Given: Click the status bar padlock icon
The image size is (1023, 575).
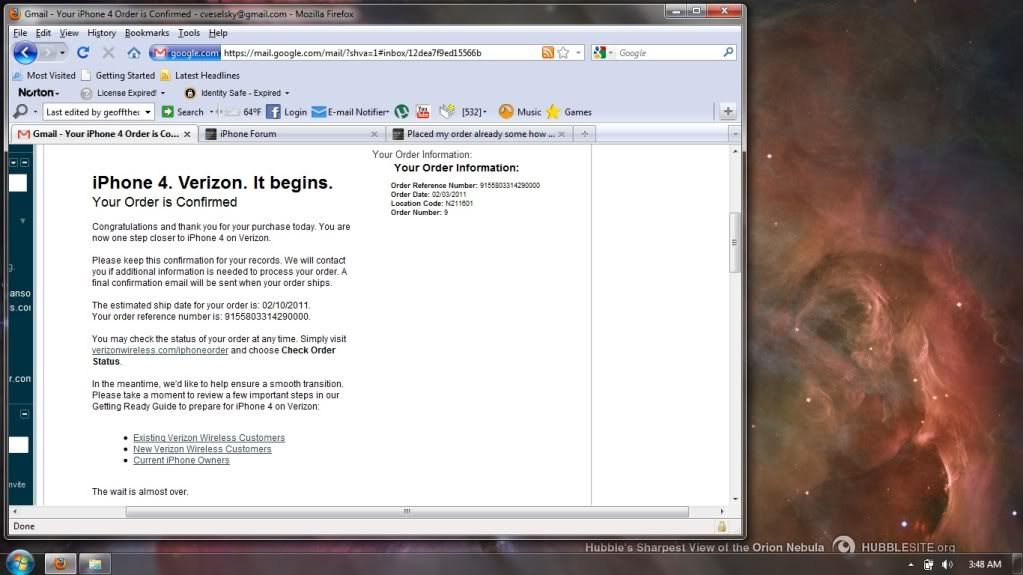Looking at the screenshot, I should [722, 526].
